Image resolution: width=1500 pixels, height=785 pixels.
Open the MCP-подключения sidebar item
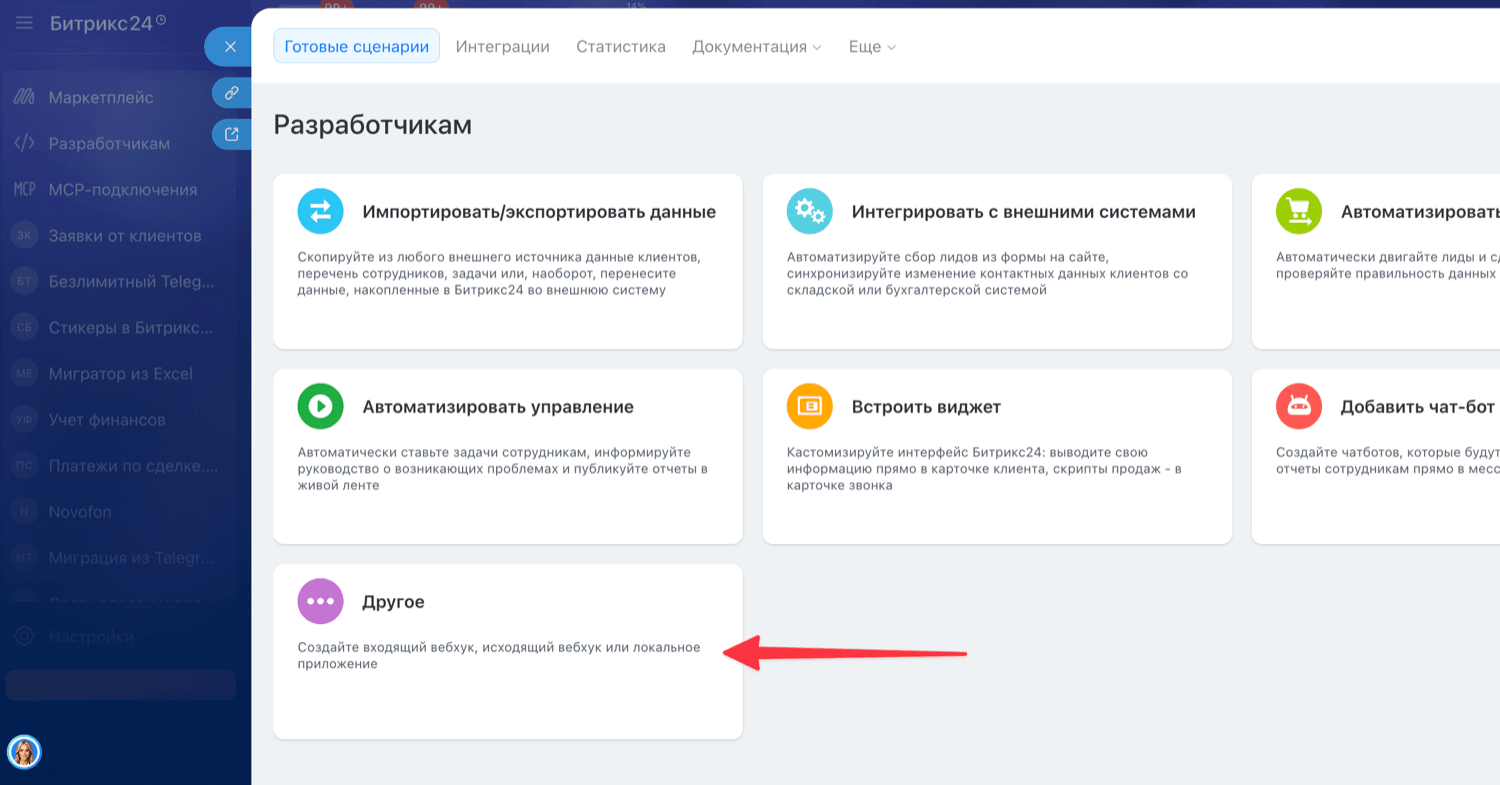click(123, 189)
